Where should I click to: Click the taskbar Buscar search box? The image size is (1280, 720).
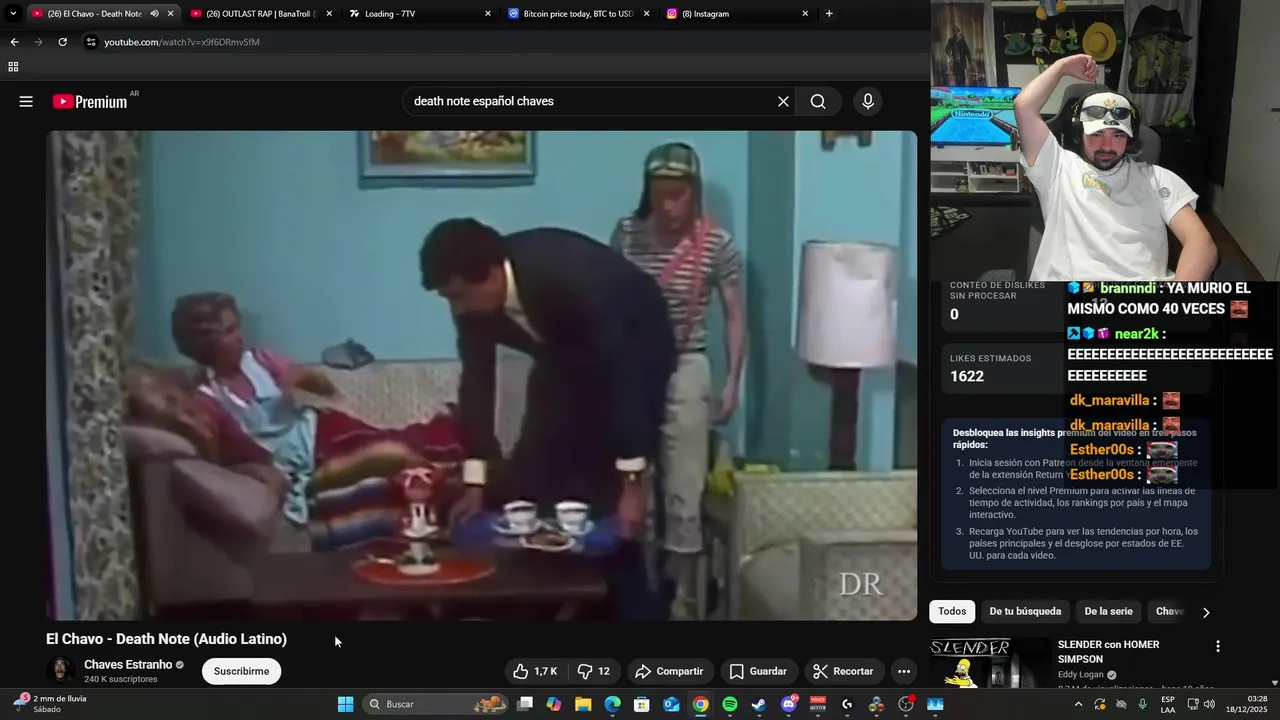coord(436,704)
